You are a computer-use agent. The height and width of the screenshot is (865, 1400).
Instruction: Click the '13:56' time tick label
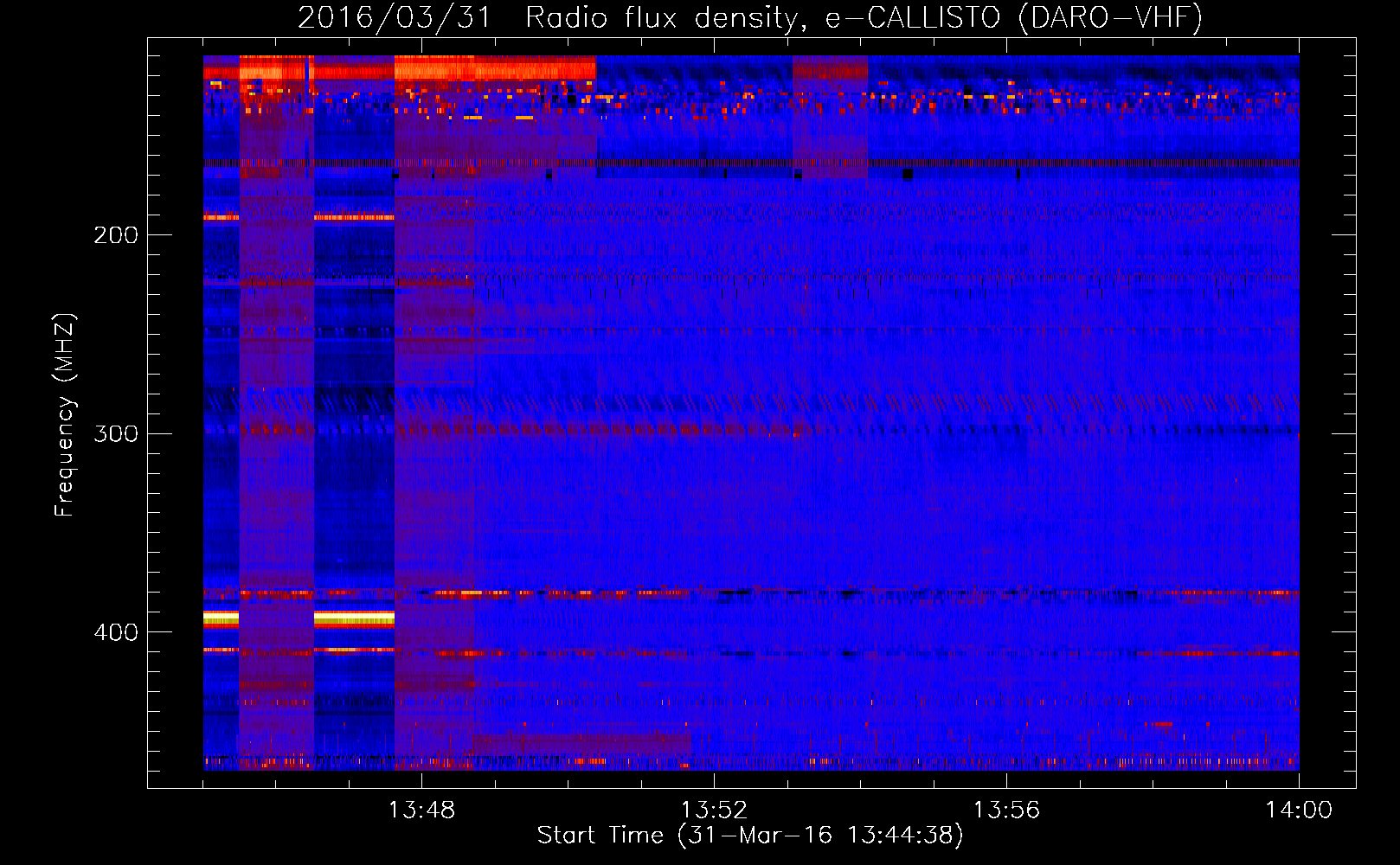click(x=1006, y=811)
